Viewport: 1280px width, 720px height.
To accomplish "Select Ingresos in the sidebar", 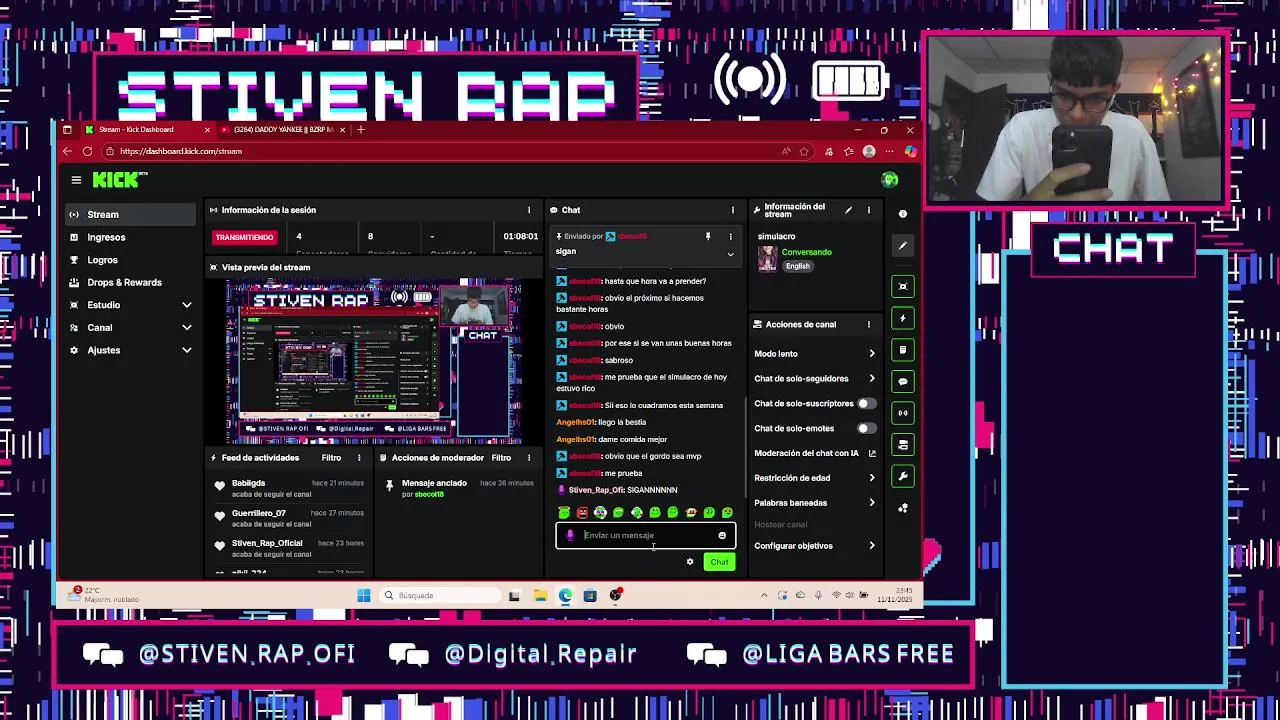I will 132,238.
